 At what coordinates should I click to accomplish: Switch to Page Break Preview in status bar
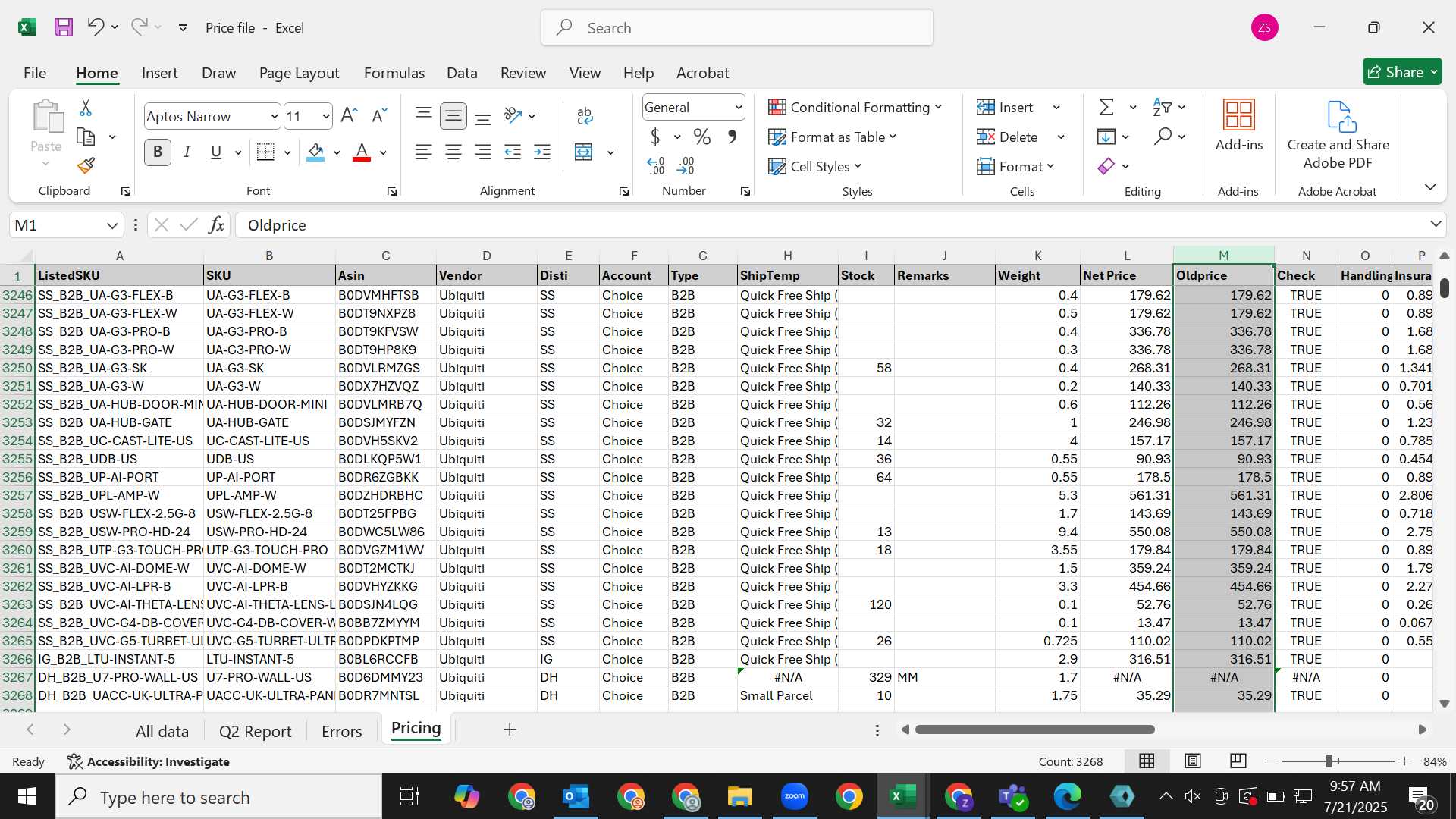(x=1238, y=761)
